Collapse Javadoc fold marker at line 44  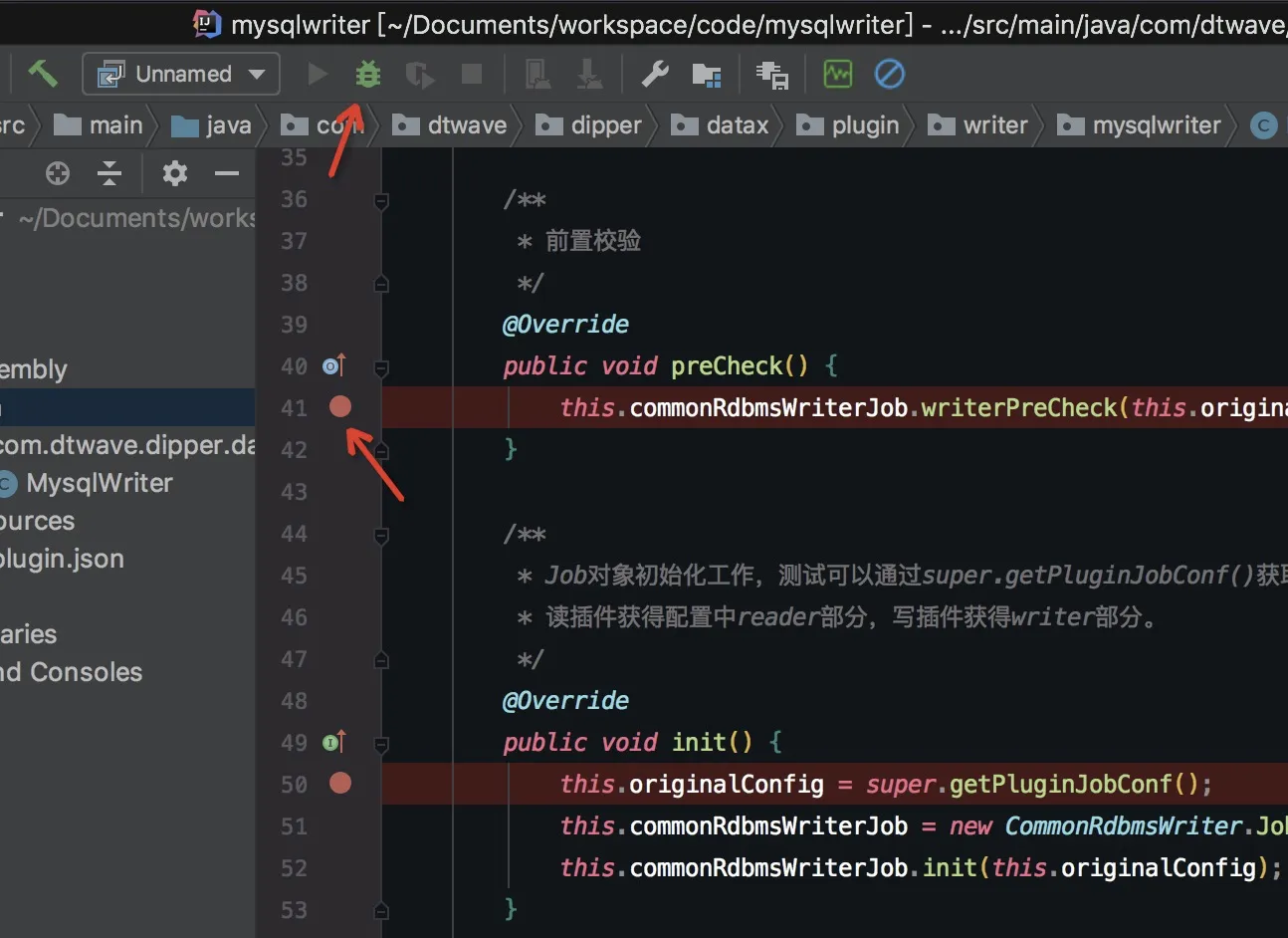tap(381, 537)
